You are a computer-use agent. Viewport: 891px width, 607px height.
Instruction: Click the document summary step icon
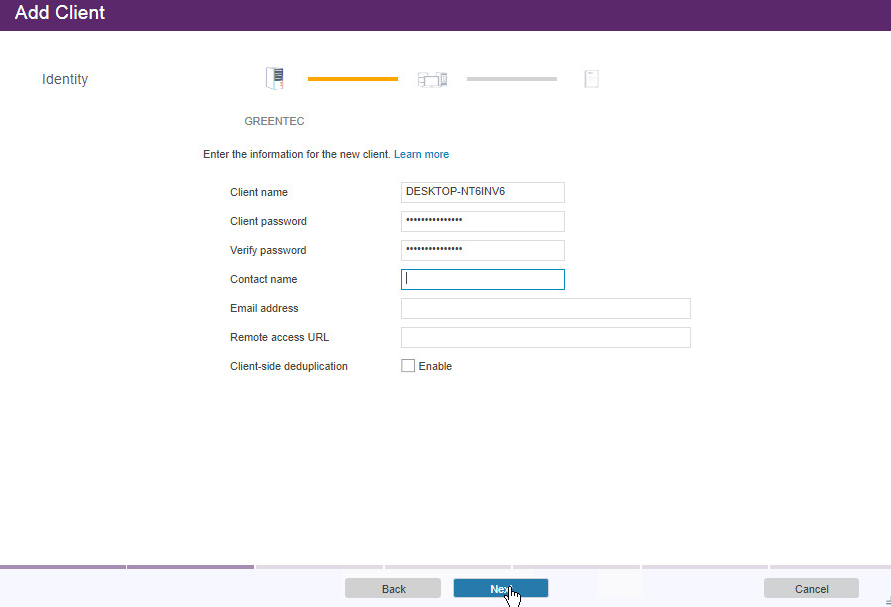point(591,79)
